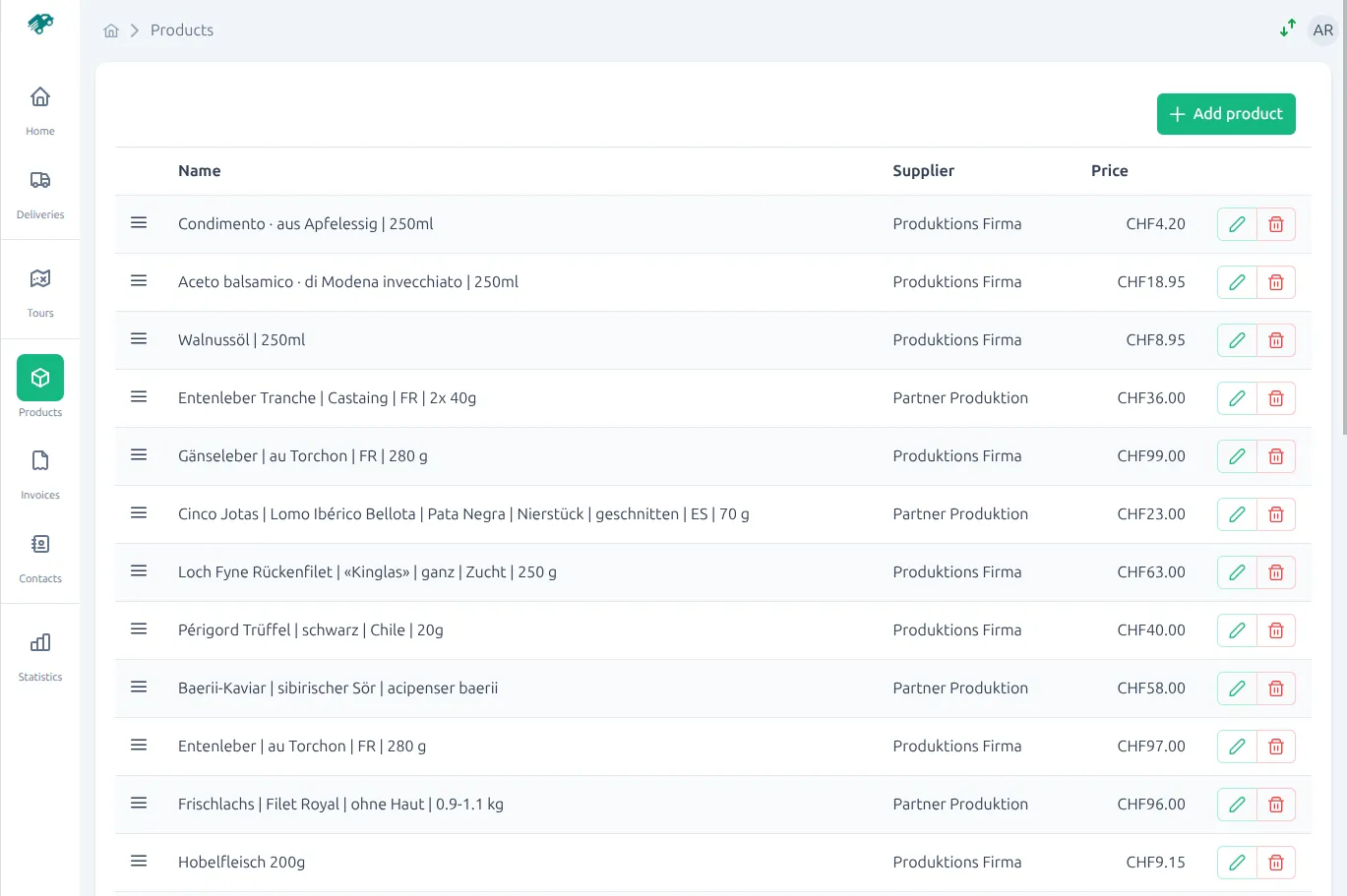The height and width of the screenshot is (896, 1347).
Task: Click the edit pencil for Walnussöl 250ml
Action: pyautogui.click(x=1237, y=340)
